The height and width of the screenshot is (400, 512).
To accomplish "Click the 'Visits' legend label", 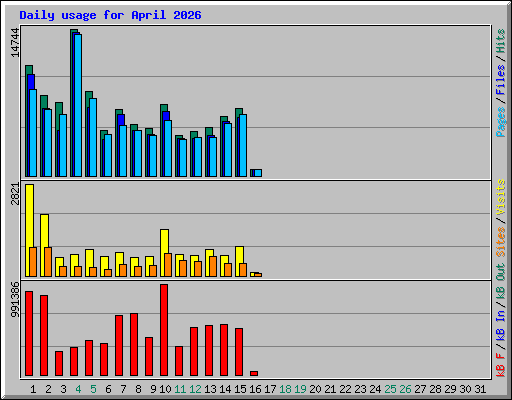I will click(x=501, y=197).
